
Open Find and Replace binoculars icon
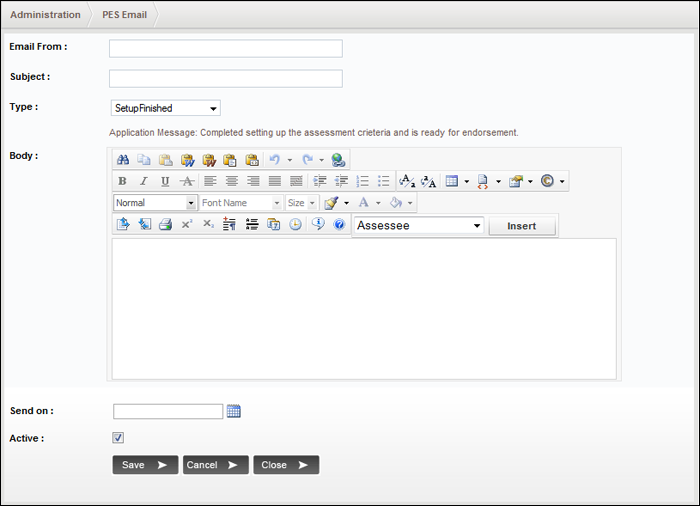pos(123,159)
